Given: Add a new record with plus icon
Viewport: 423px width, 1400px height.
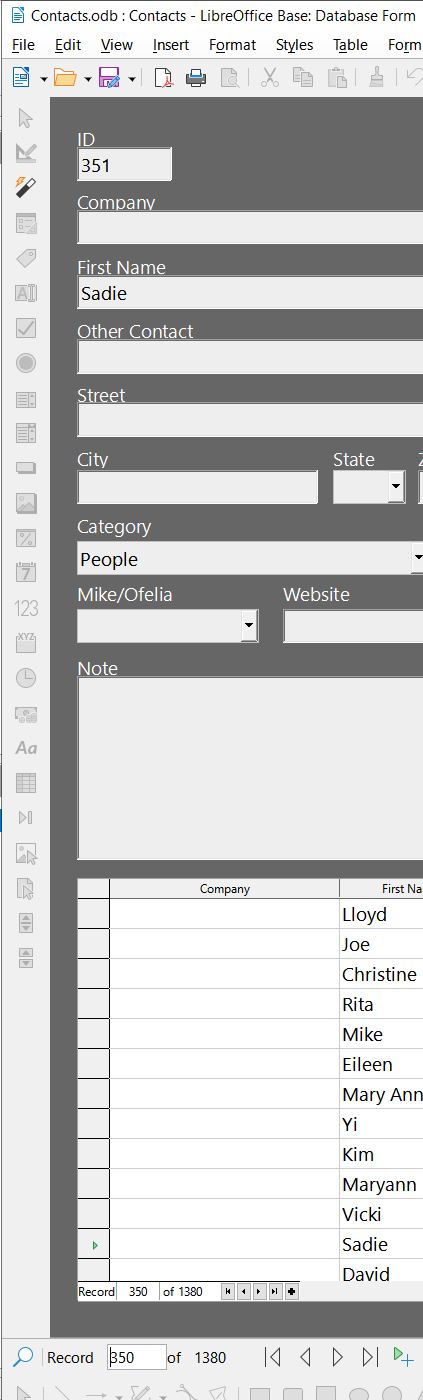Looking at the screenshot, I should [403, 1357].
